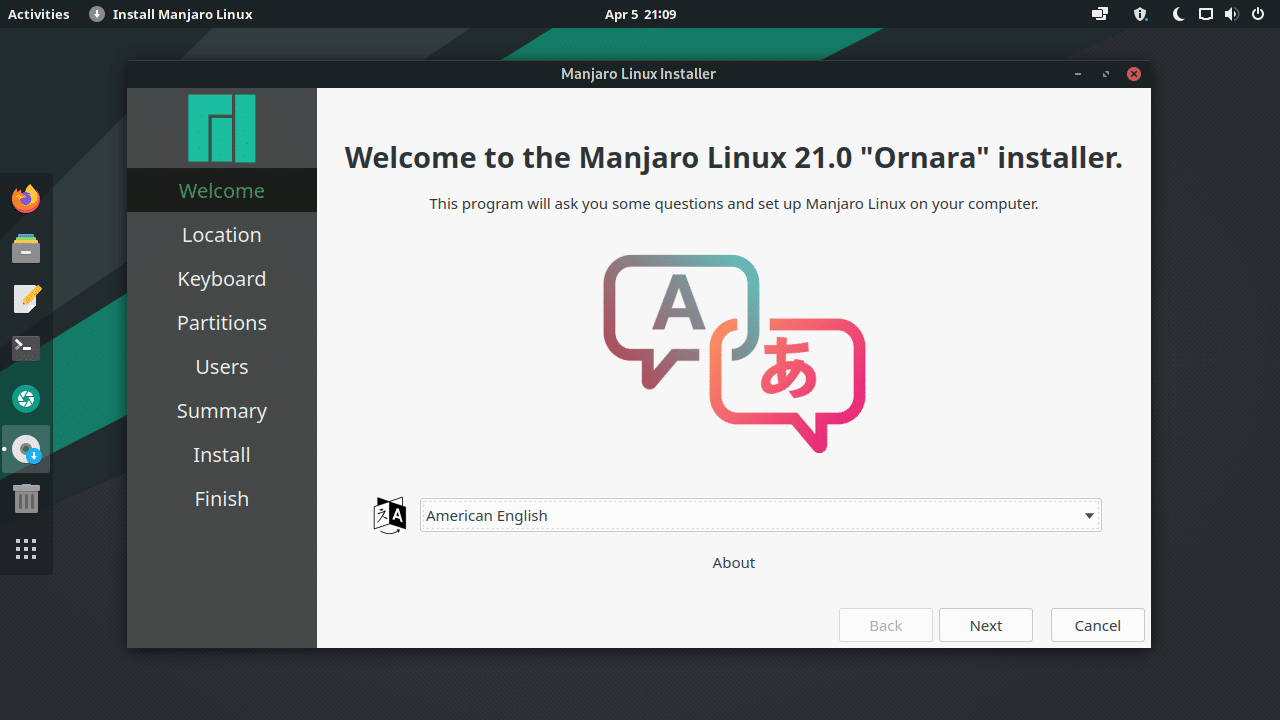Click the power icon in the top bar
Screen dimensions: 1280x720
(1258, 14)
